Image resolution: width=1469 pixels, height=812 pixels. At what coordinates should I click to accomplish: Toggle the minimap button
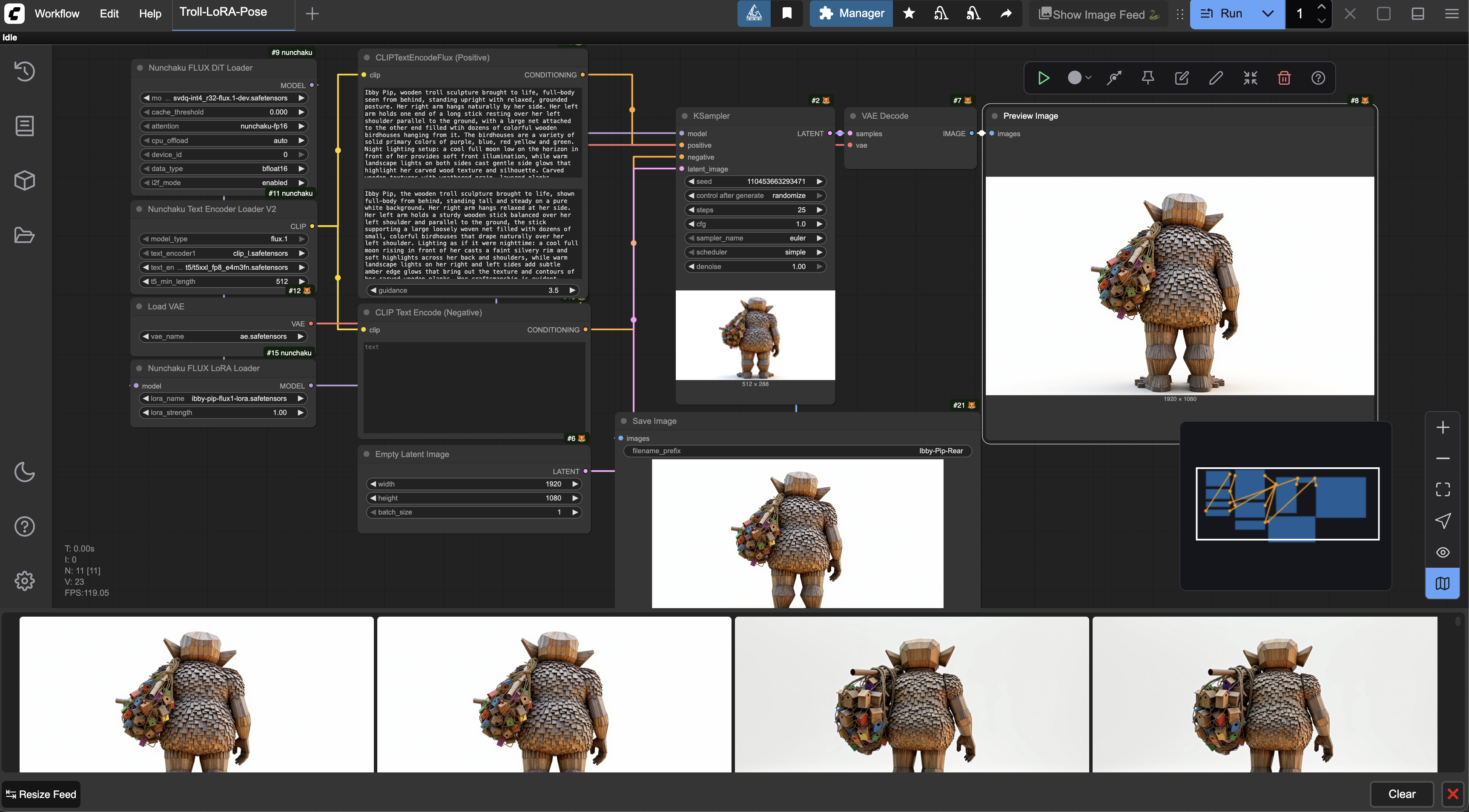tap(1443, 583)
